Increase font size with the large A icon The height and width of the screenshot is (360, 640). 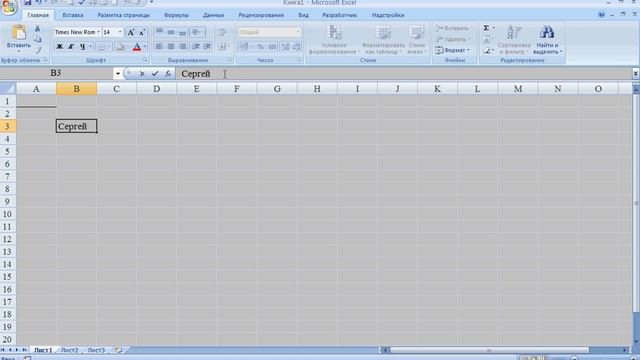point(131,32)
